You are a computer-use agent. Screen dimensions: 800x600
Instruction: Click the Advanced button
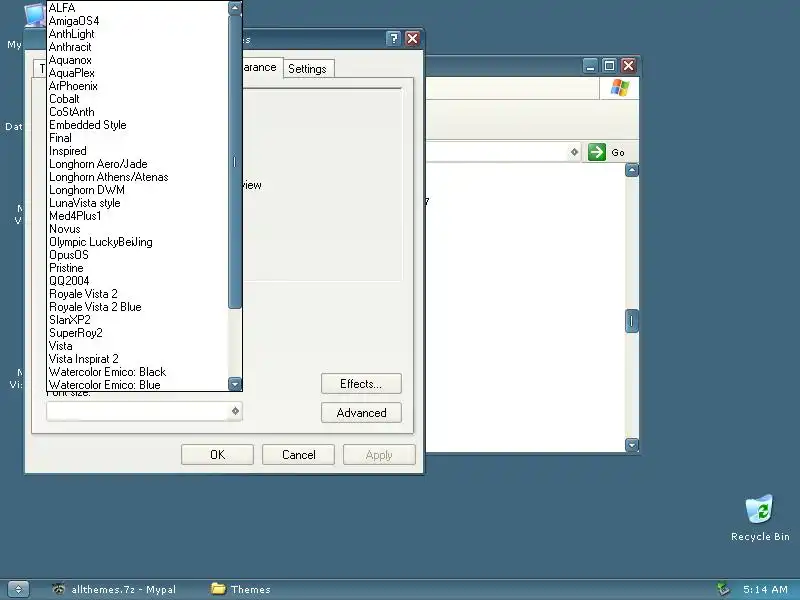361,413
